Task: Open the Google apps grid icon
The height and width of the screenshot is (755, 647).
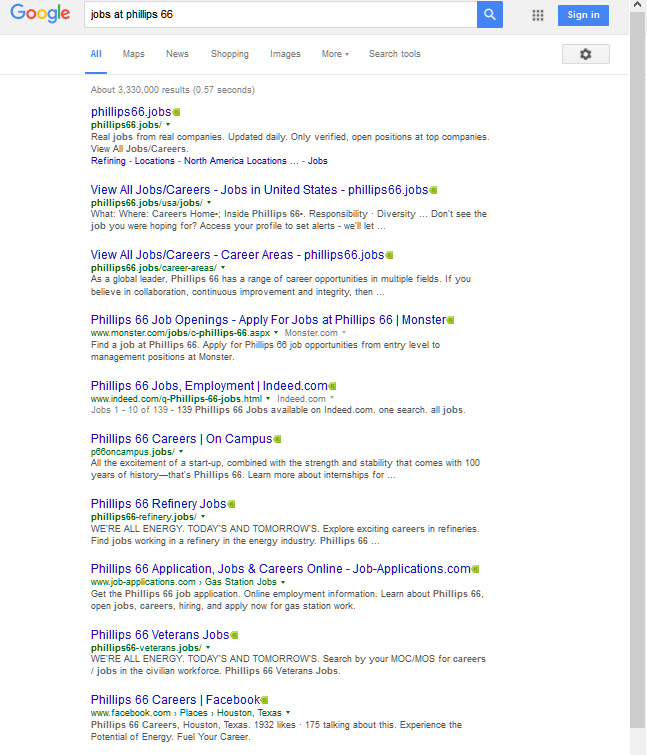Action: pyautogui.click(x=538, y=15)
